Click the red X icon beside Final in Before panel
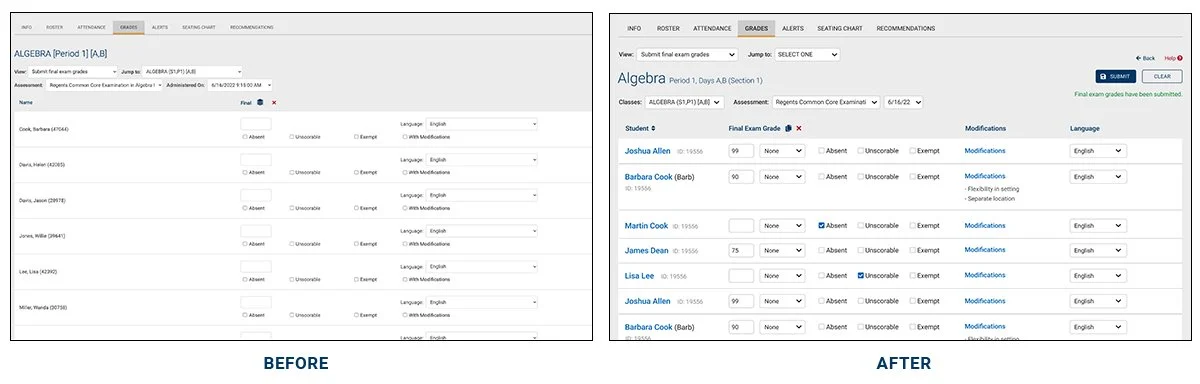 pyautogui.click(x=274, y=102)
